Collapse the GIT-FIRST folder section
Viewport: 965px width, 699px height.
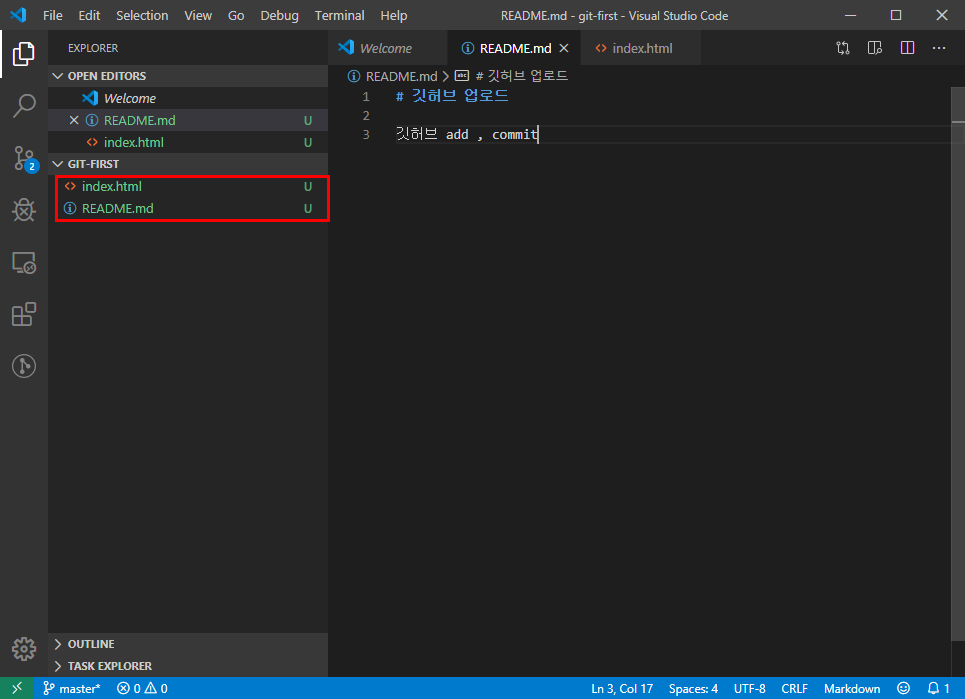(x=188, y=164)
